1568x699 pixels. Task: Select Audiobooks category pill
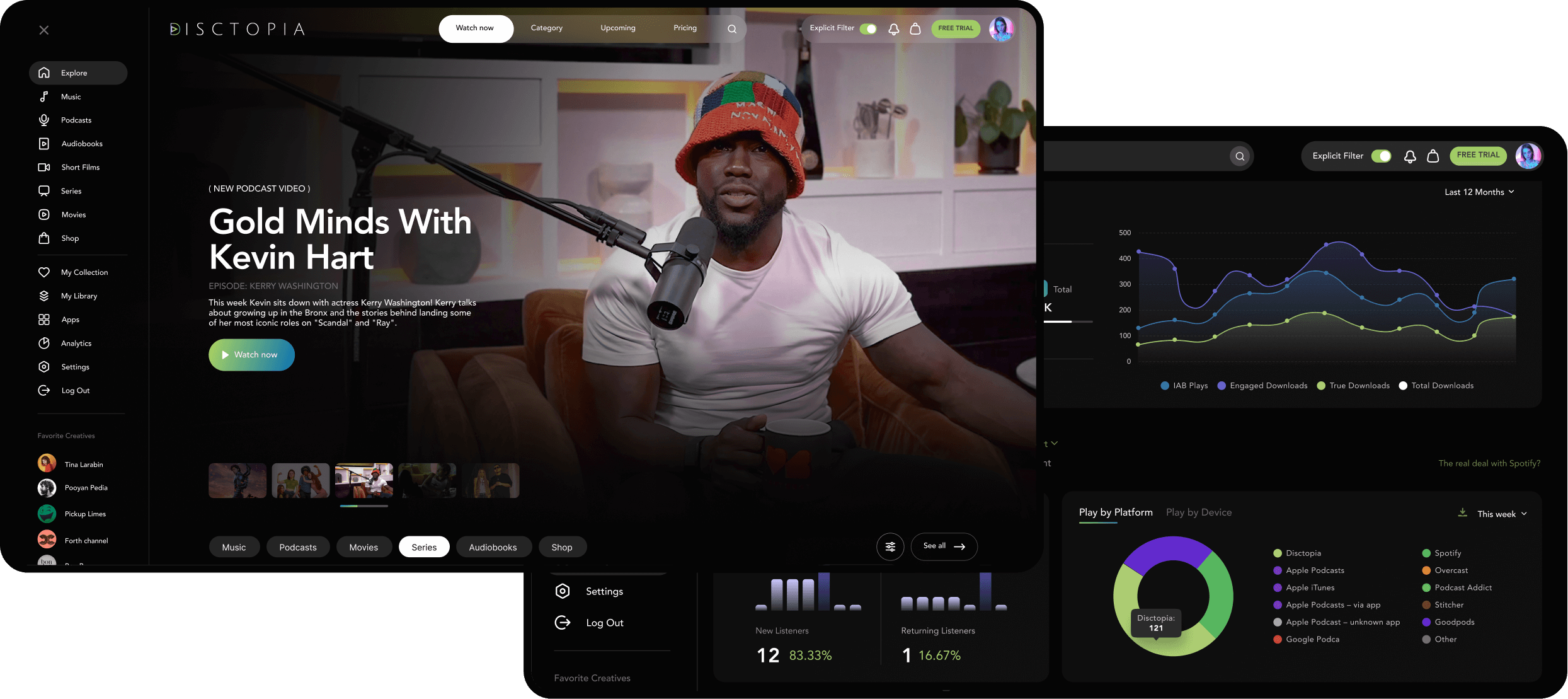[x=493, y=547]
